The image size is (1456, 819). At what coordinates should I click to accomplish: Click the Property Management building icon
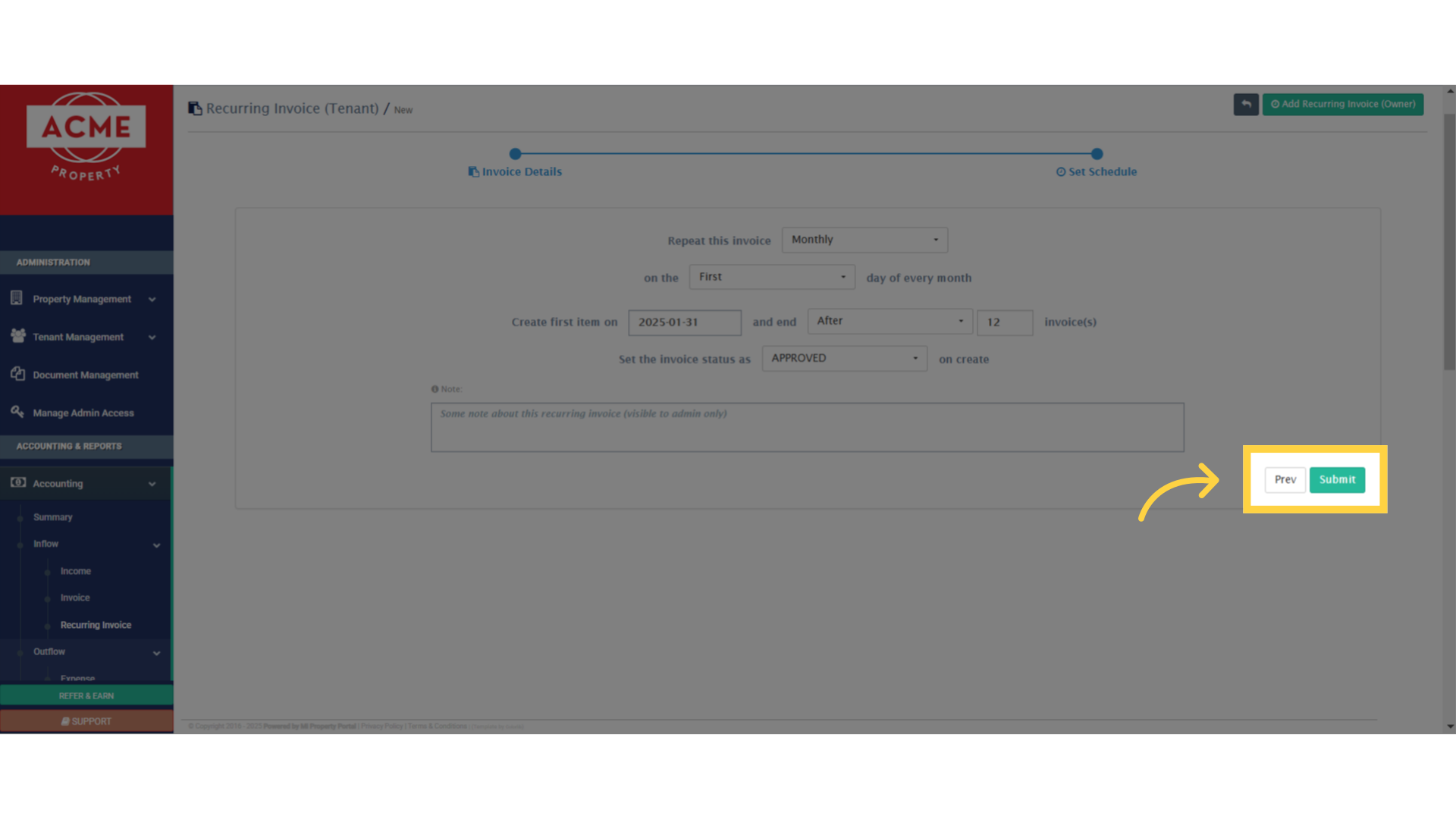[x=17, y=298]
